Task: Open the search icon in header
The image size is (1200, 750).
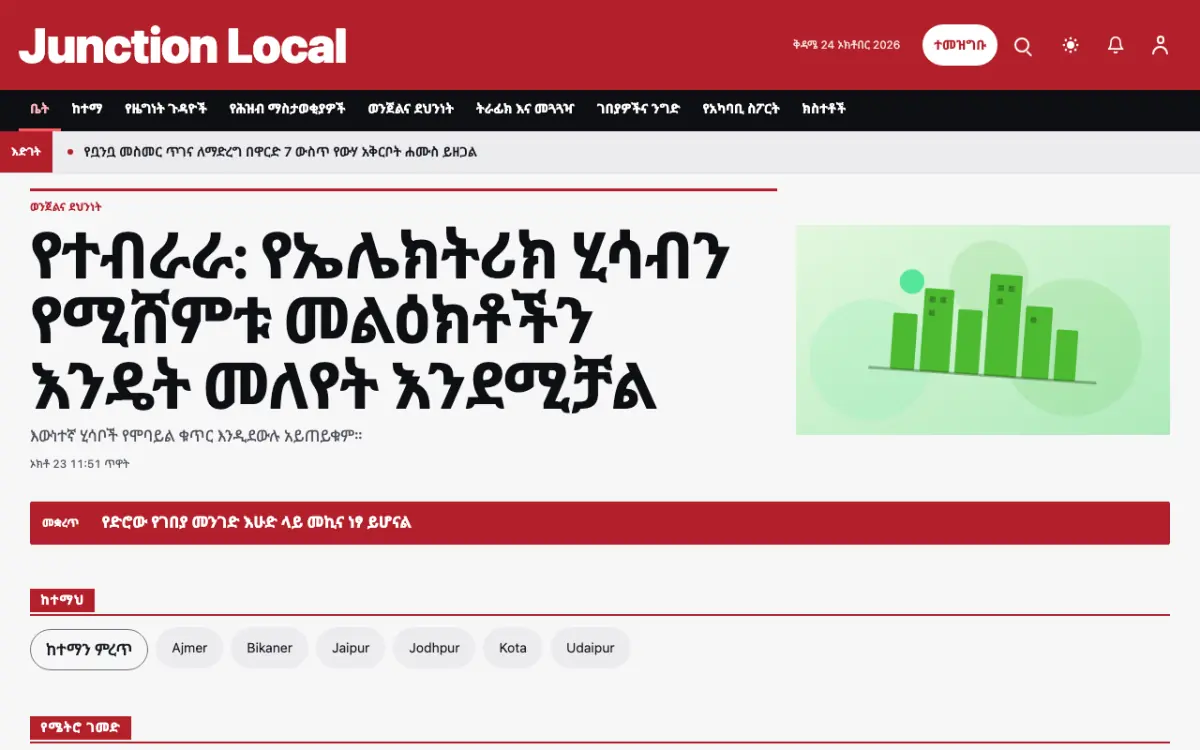Action: click(x=1023, y=46)
